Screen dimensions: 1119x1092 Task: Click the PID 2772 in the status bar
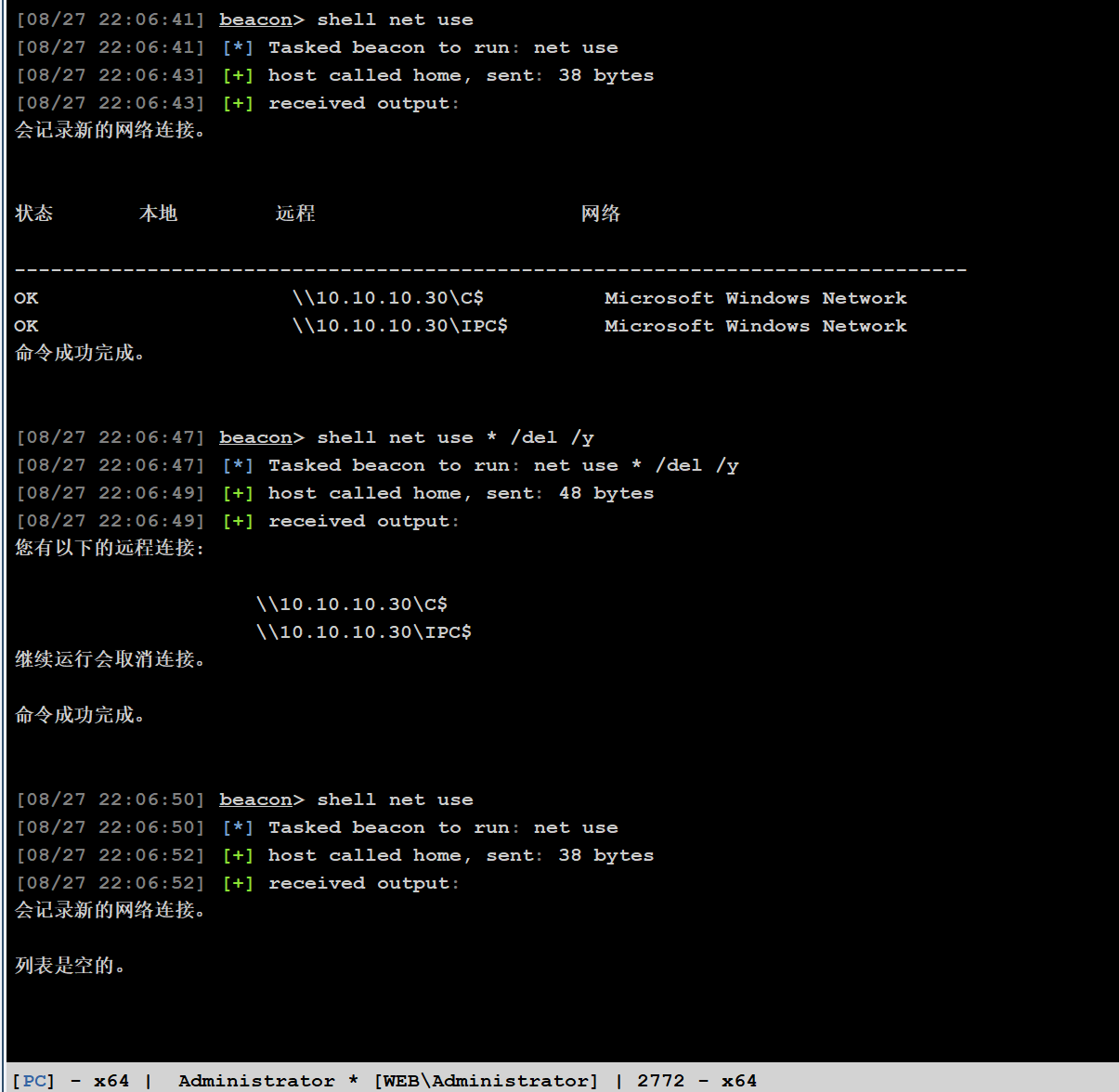click(660, 1081)
